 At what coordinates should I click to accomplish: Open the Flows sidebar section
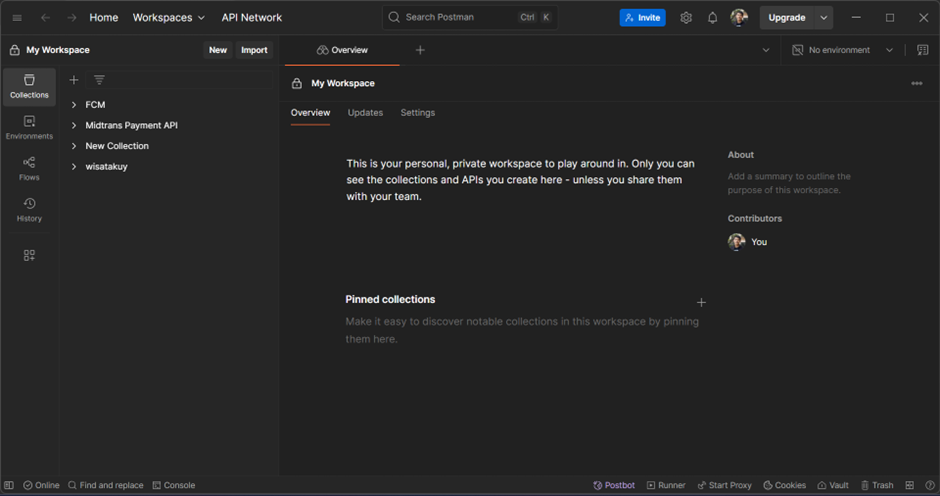(29, 169)
